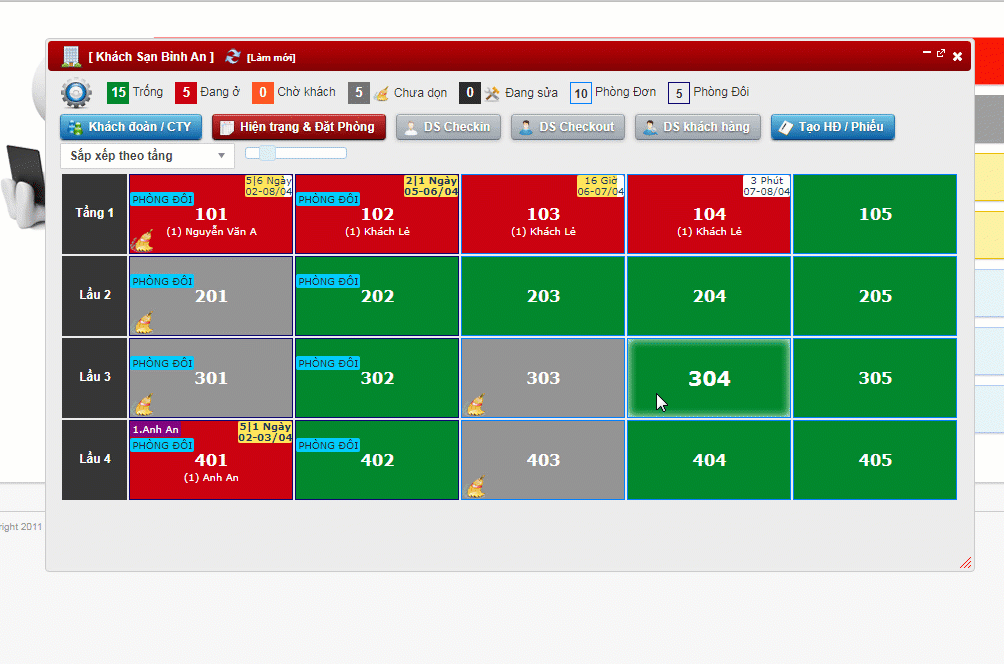Open the 'Sắp xếp theo tầng' dropdown
The width and height of the screenshot is (1004, 664).
click(147, 156)
